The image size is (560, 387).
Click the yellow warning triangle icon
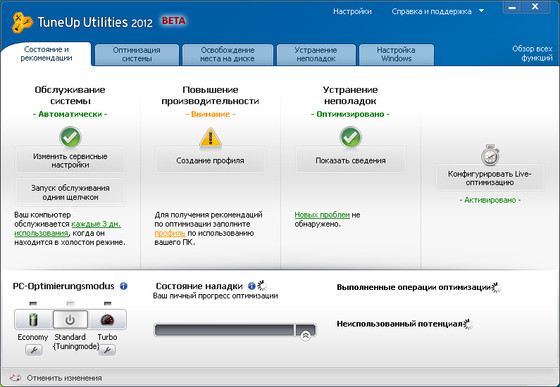point(210,138)
